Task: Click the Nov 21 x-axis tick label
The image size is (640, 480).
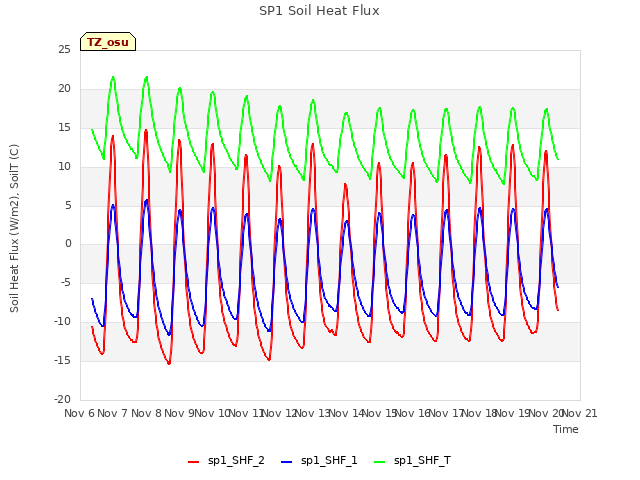Action: (580, 413)
